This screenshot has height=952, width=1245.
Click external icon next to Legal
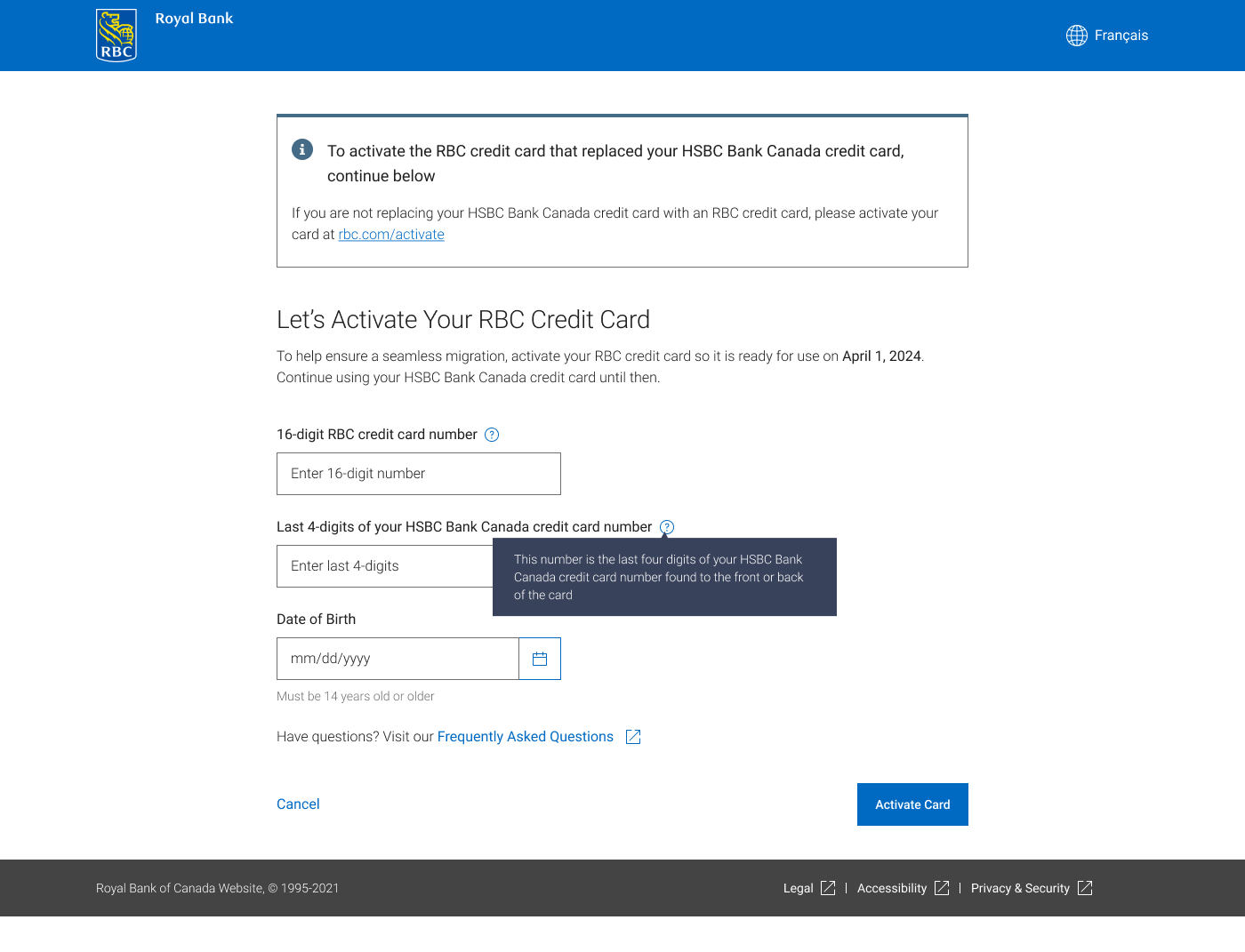828,888
